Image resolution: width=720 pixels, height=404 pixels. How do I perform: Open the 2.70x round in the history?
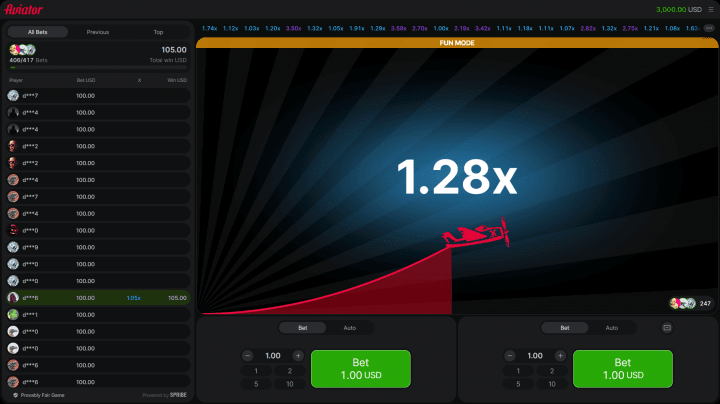click(x=420, y=28)
